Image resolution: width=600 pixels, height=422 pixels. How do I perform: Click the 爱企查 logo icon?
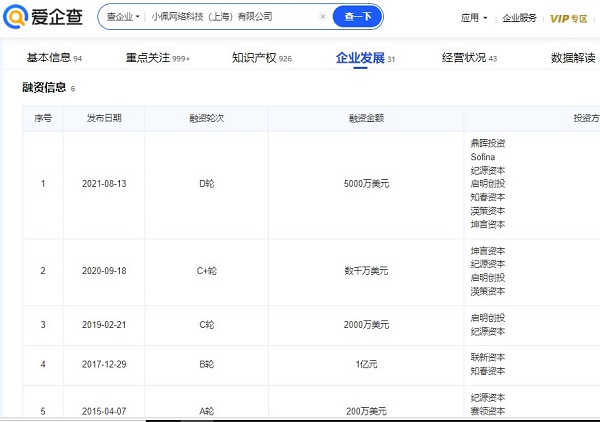click(15, 16)
